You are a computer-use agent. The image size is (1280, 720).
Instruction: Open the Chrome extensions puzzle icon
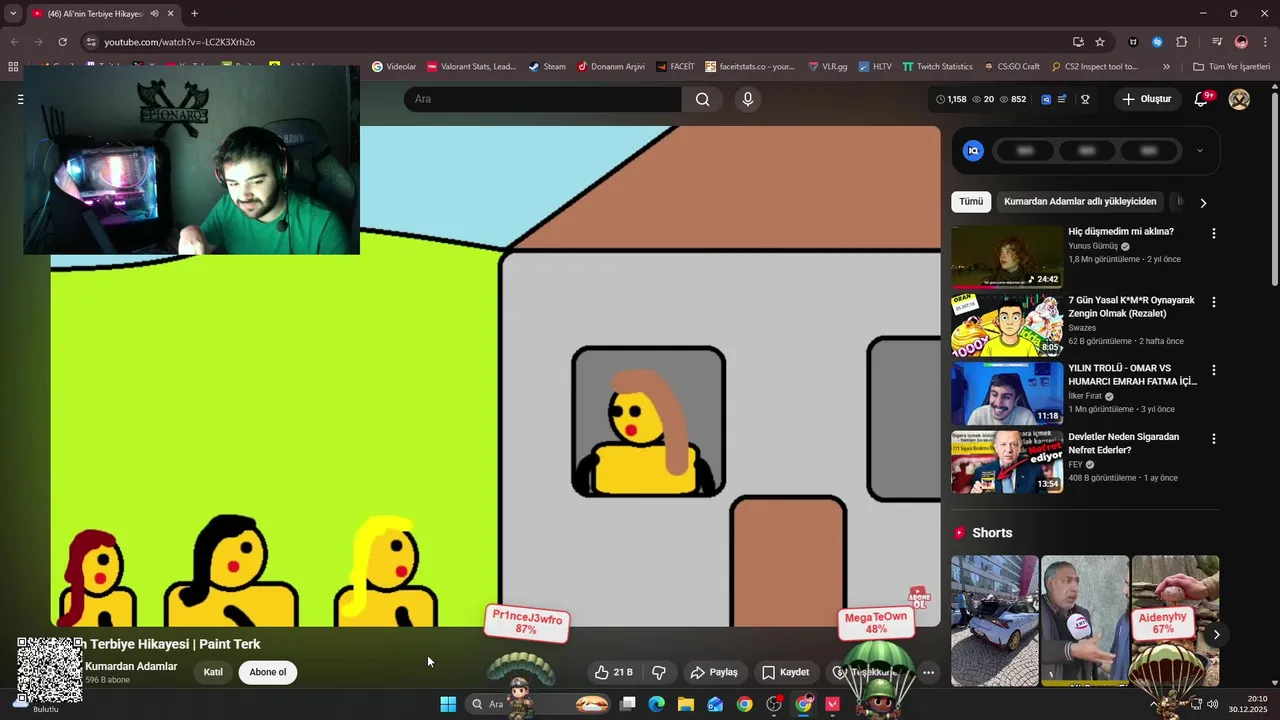1182,42
